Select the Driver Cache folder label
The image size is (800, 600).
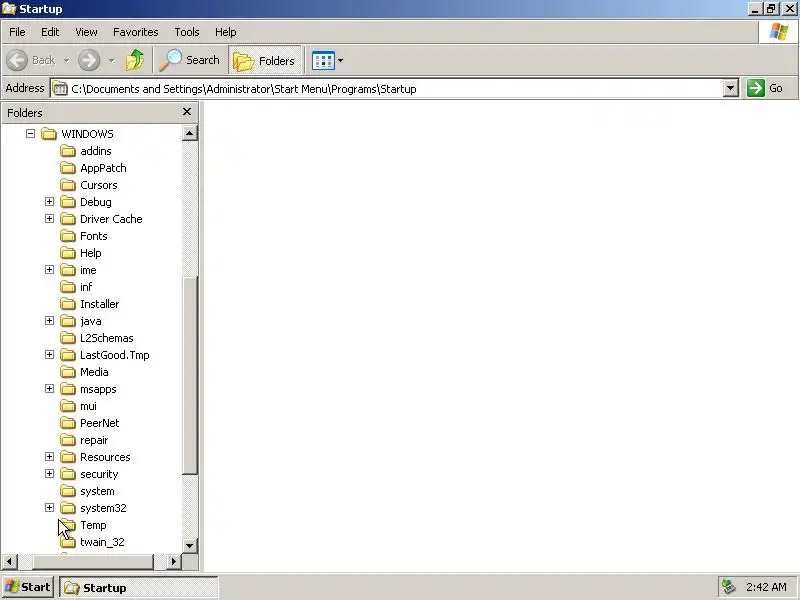click(x=111, y=219)
